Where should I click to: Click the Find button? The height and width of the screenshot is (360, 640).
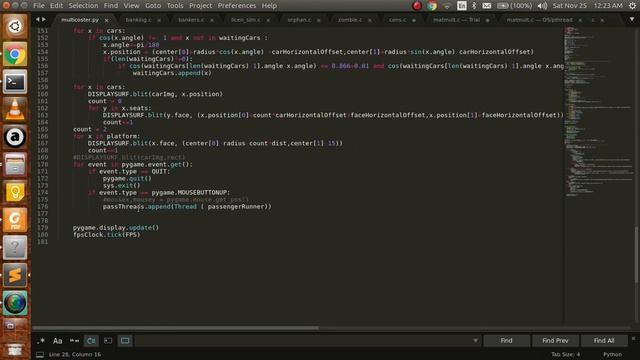pyautogui.click(x=507, y=340)
